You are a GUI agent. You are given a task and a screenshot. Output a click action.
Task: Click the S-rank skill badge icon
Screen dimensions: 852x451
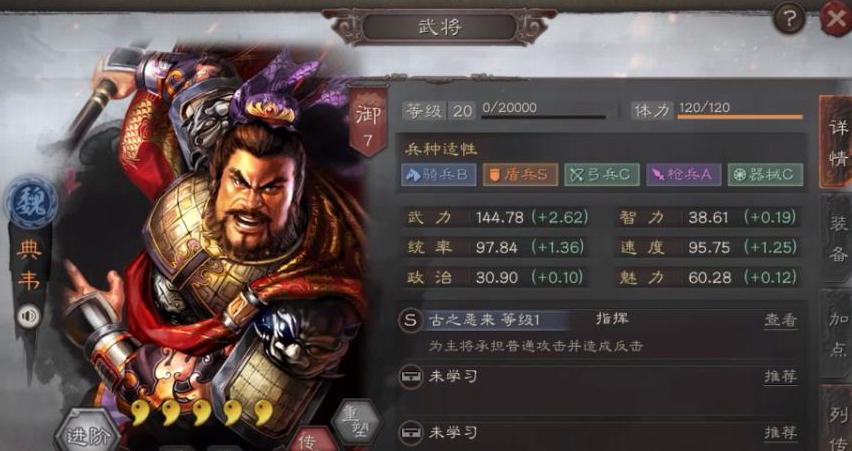coord(410,321)
